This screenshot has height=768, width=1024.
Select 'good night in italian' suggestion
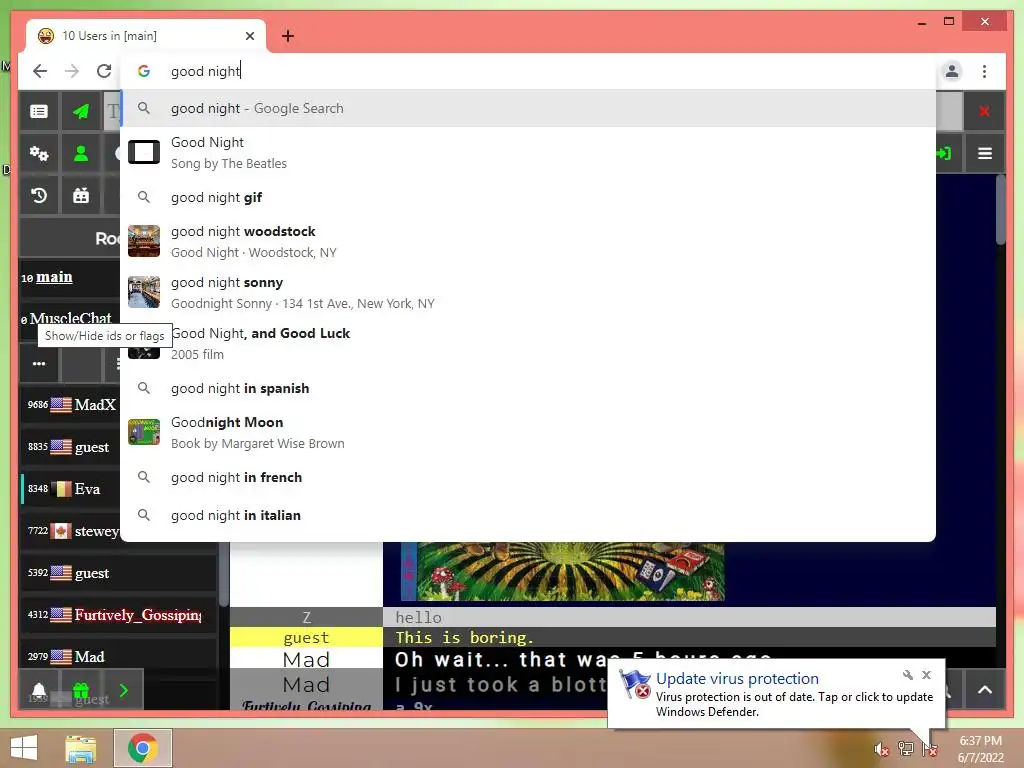528,515
